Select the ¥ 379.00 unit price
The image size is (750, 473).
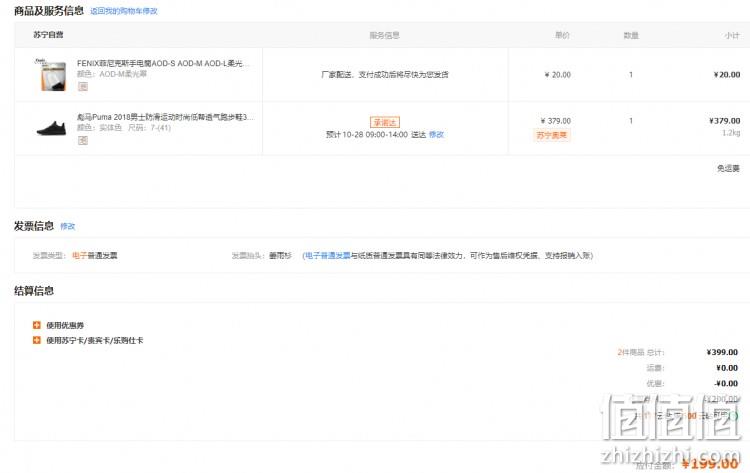tap(556, 121)
